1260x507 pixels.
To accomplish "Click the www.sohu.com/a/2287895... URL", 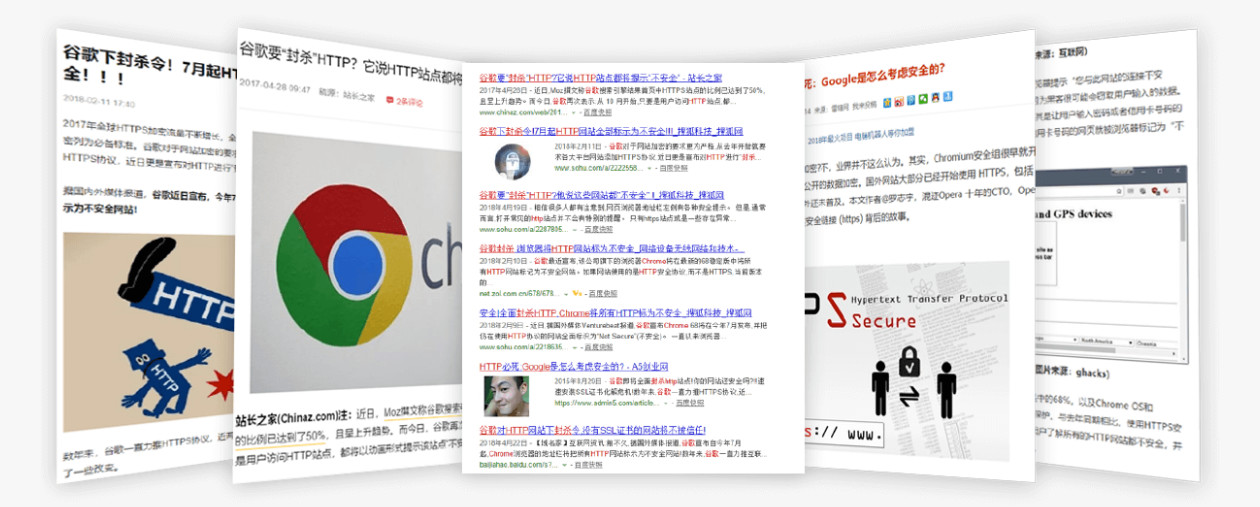I will coord(523,229).
